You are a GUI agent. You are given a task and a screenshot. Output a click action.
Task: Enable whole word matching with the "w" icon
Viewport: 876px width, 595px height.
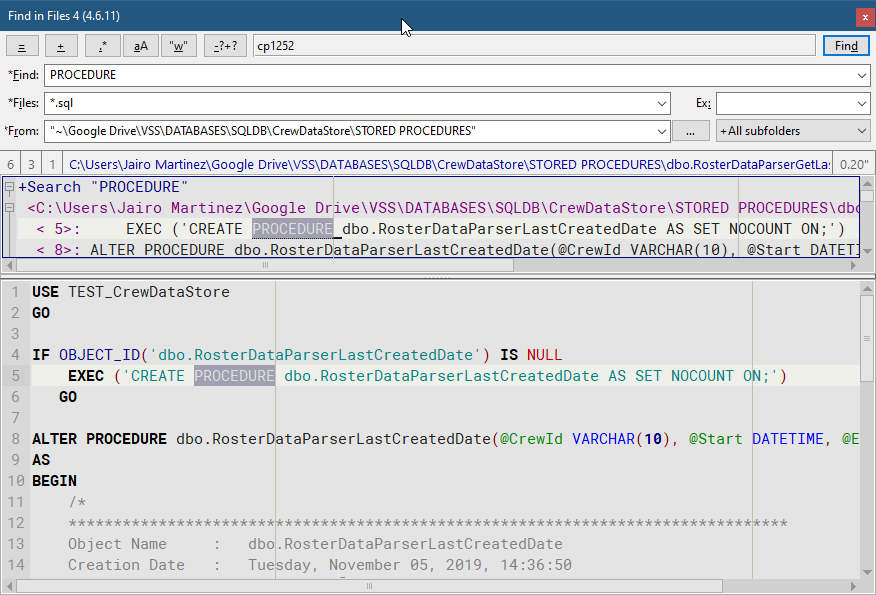(x=180, y=45)
